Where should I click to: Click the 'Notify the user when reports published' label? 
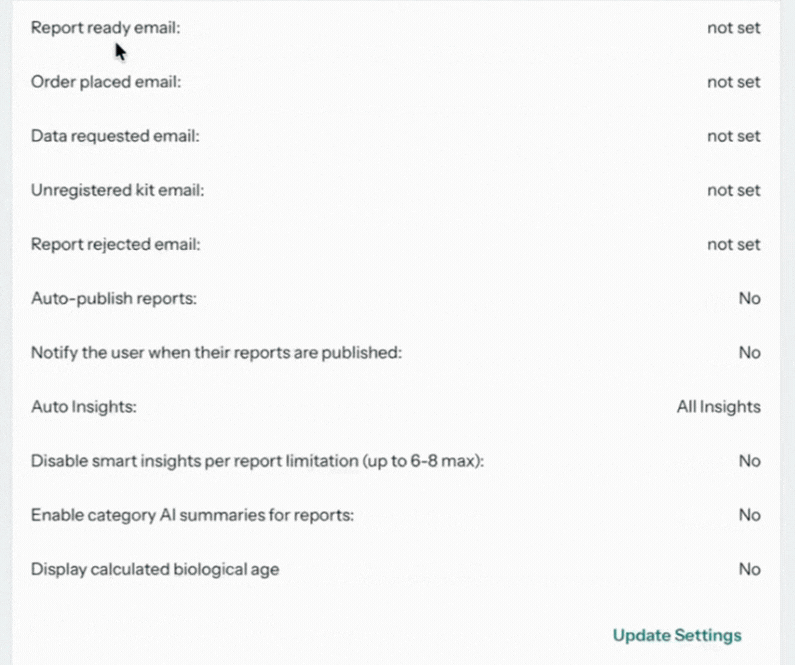216,353
